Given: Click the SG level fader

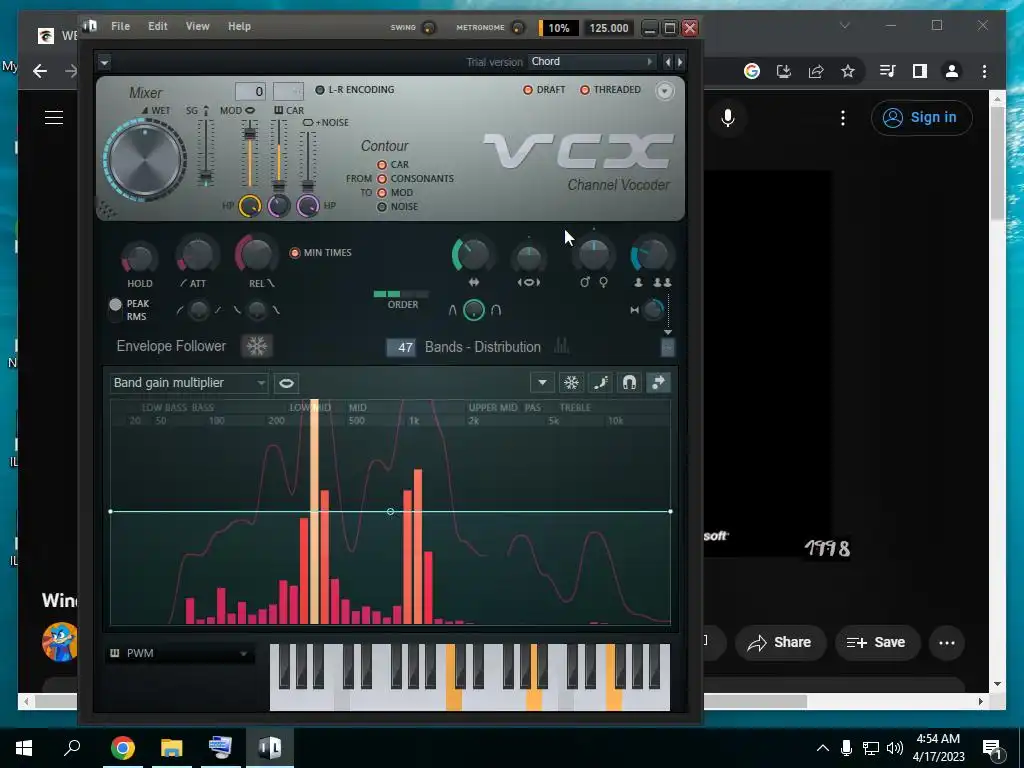Looking at the screenshot, I should point(206,177).
